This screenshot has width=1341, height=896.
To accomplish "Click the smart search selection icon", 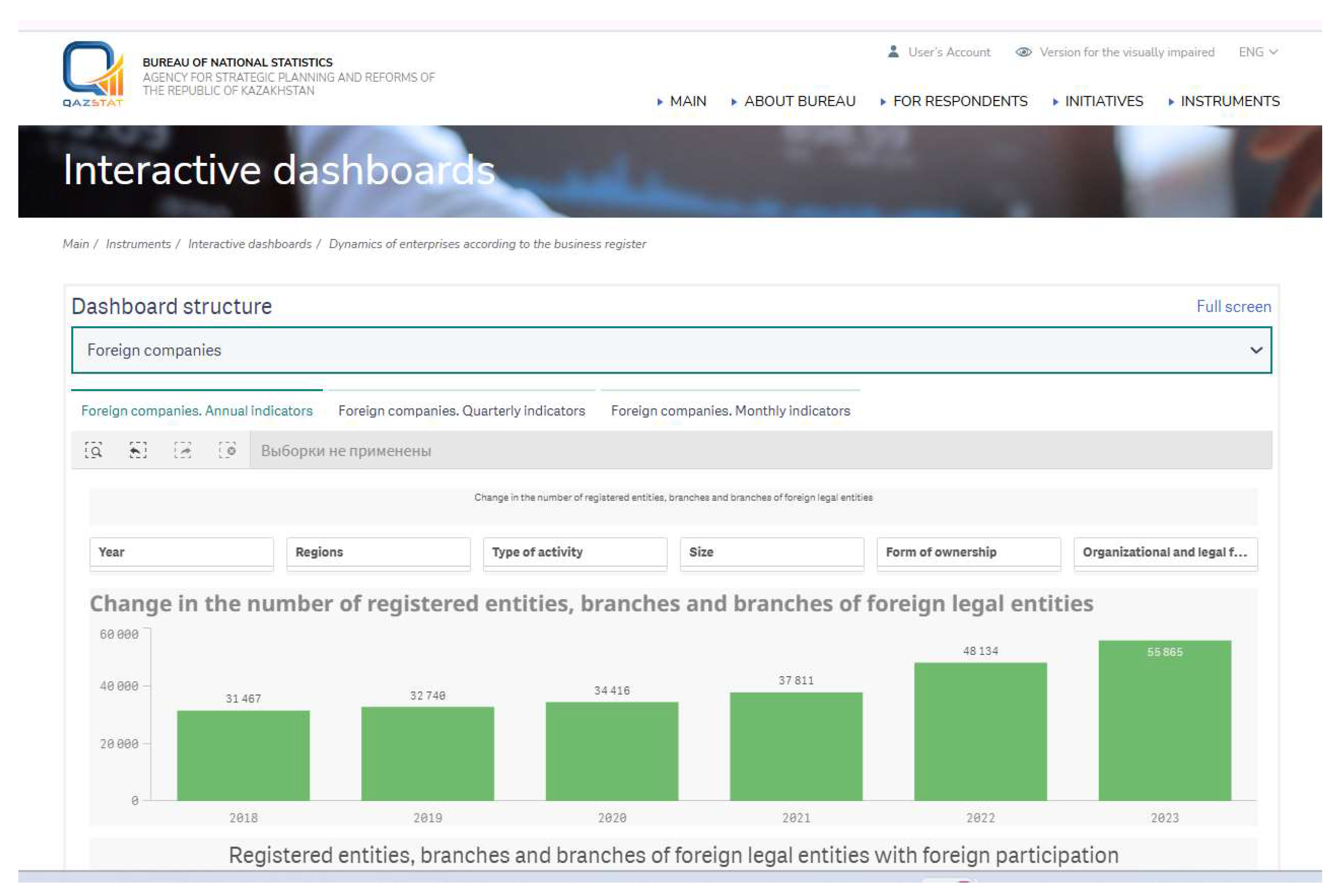I will (94, 450).
